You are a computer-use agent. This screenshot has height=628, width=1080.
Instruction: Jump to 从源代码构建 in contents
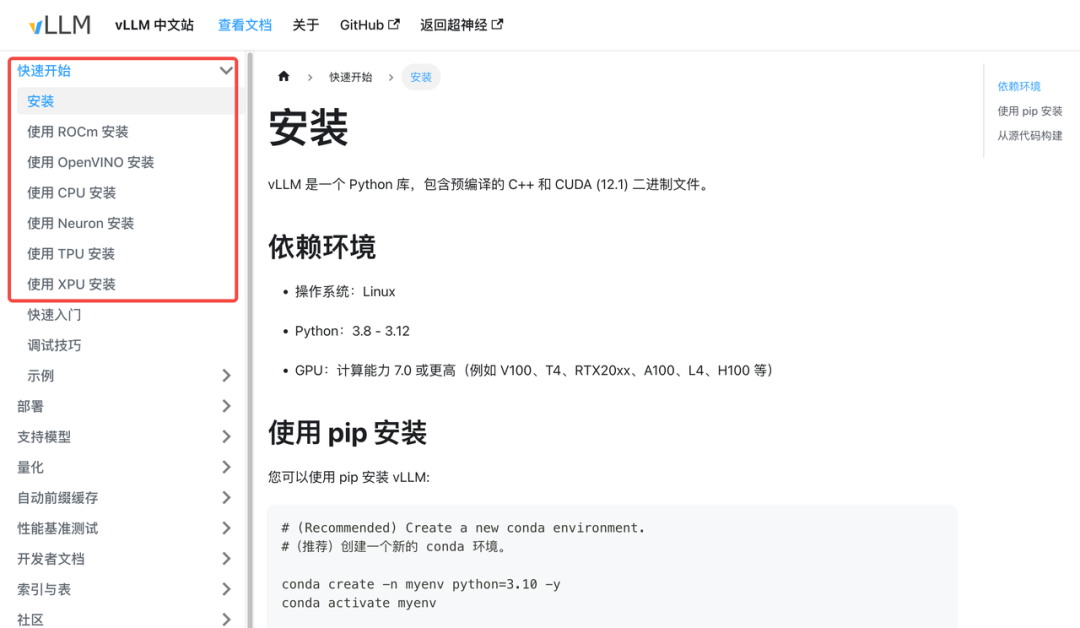coord(1030,136)
